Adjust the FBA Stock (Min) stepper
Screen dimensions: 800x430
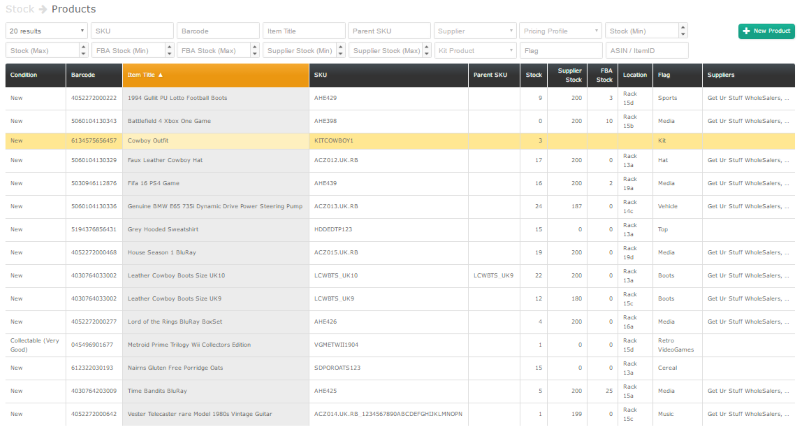click(169, 50)
